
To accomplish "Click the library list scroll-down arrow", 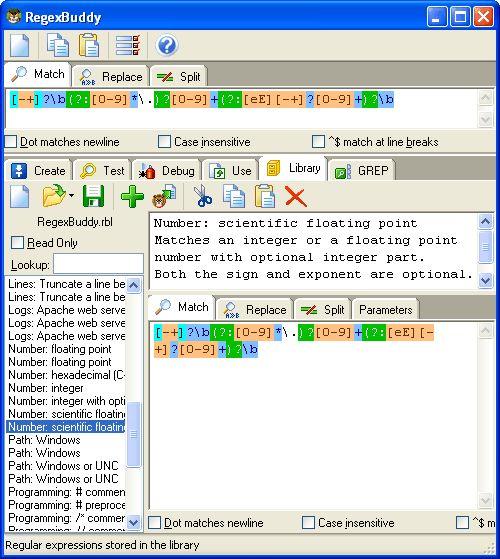I will (134, 523).
